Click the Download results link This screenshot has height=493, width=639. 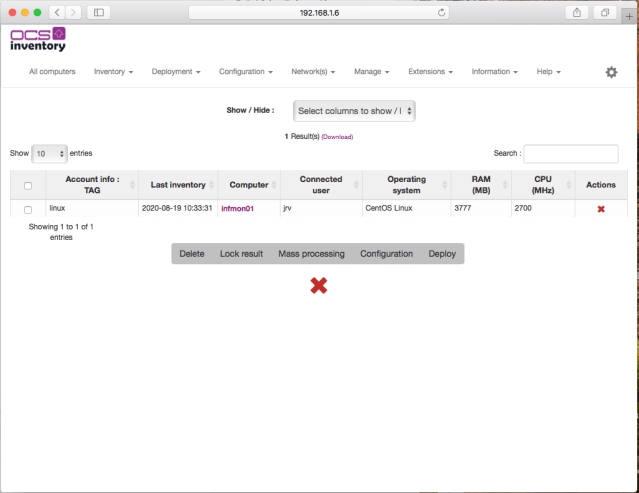click(337, 136)
